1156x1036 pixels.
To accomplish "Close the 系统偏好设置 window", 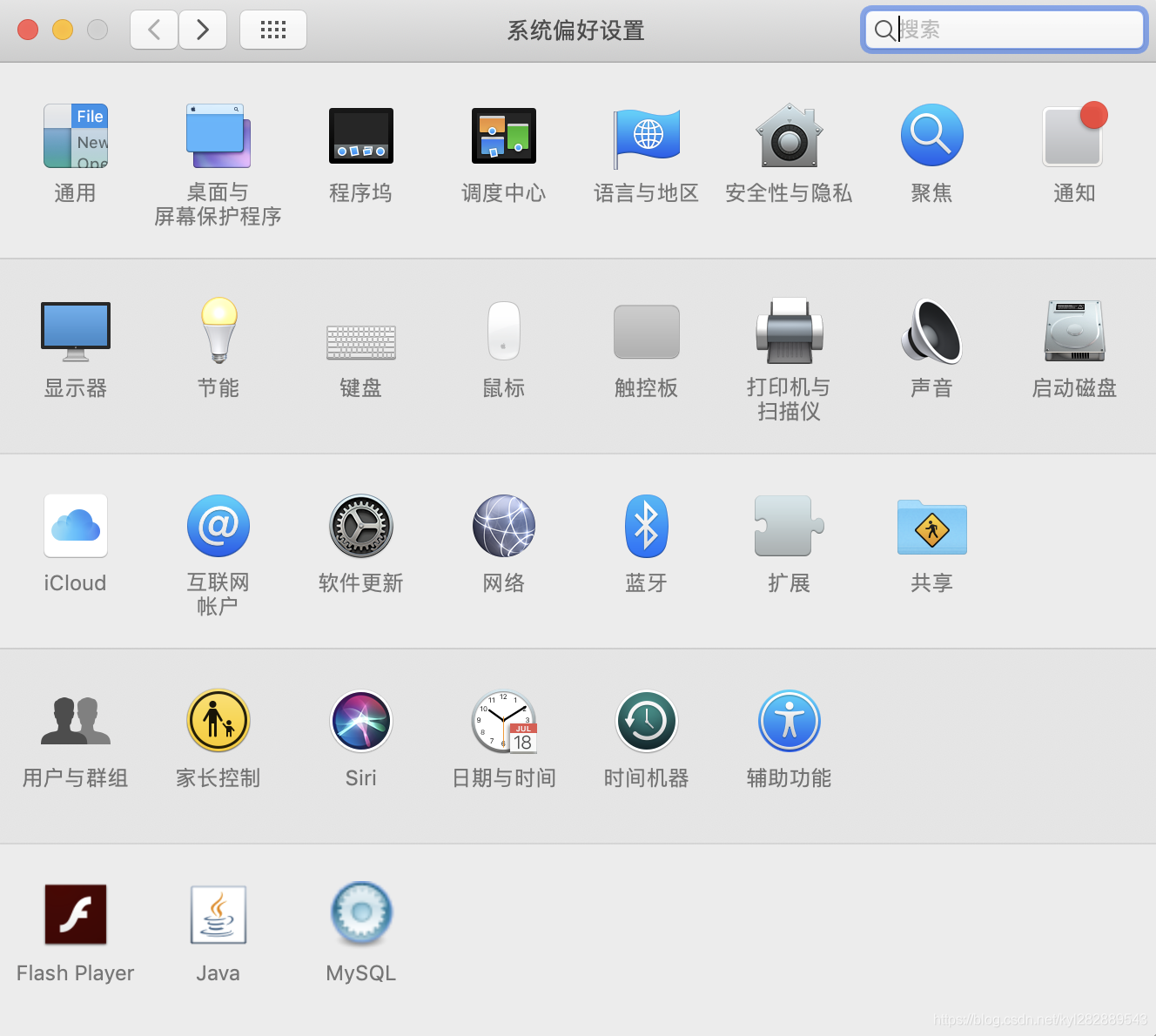I will pyautogui.click(x=28, y=30).
